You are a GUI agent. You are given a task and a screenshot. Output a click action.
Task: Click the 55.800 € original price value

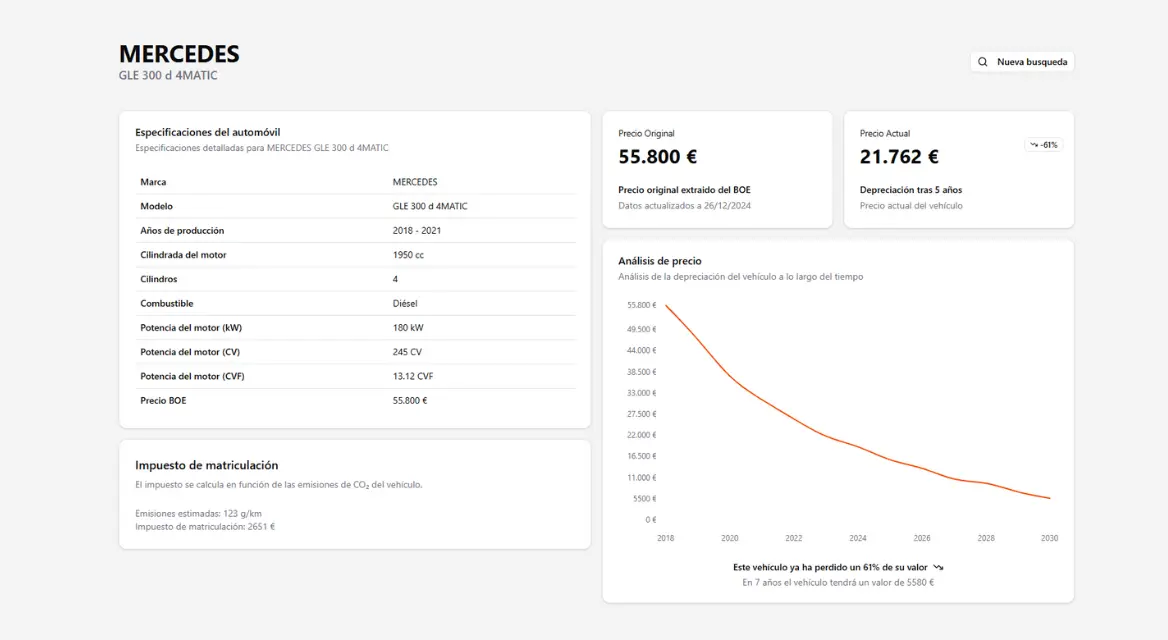pyautogui.click(x=657, y=157)
